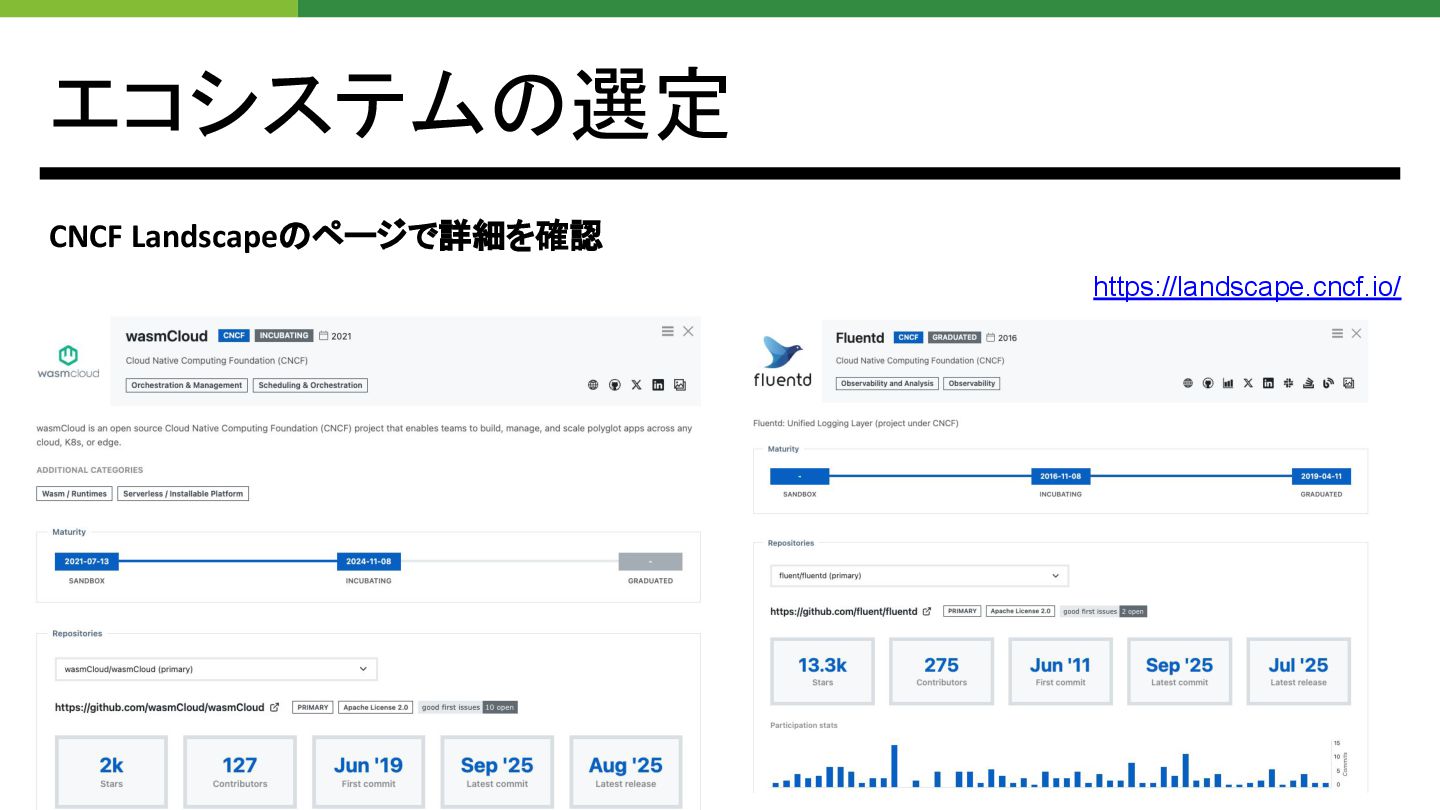Screen dimensions: 1440x810
Task: Click Fluentd good first issues 2 open
Action: click(x=1103, y=611)
